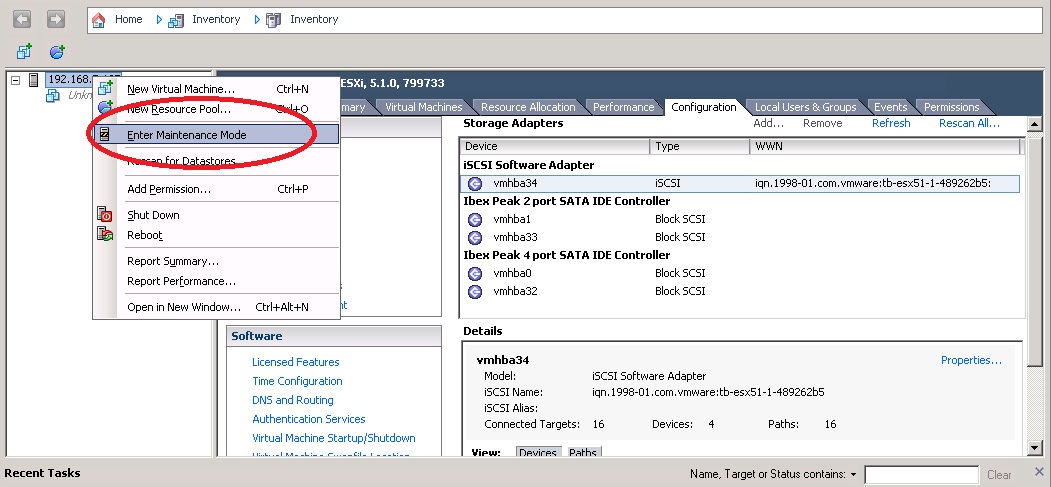The width and height of the screenshot is (1051, 487).
Task: Click the Forward navigation arrow button
Action: (x=56, y=19)
